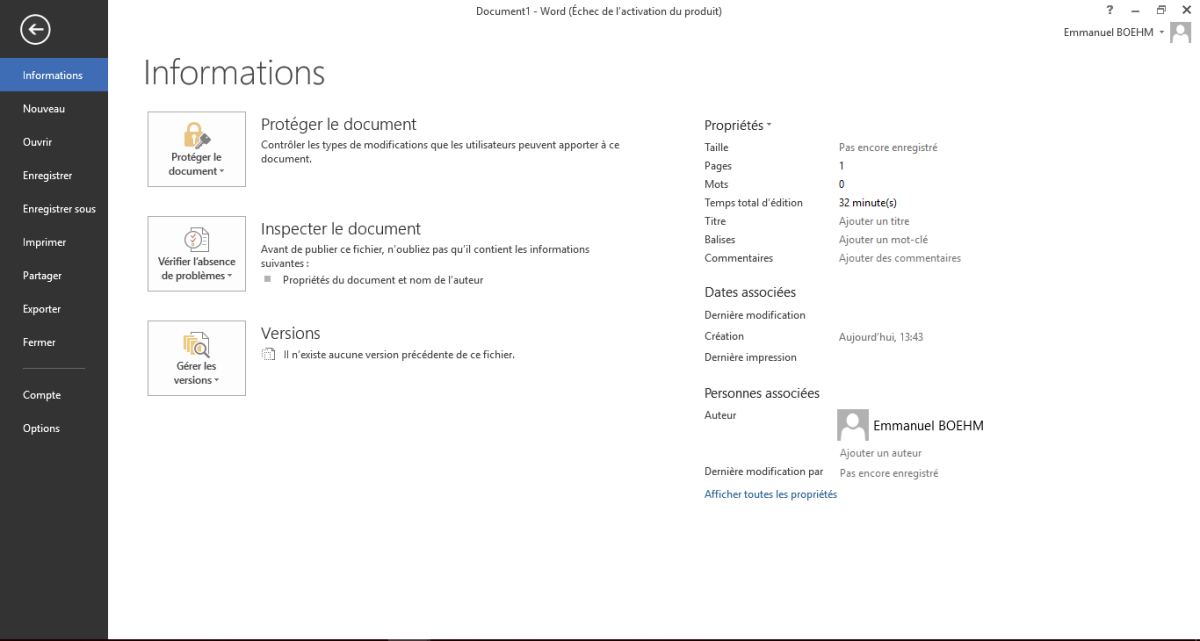Open Vérifier l'absence de problèmes dropdown
This screenshot has height=641, width=1200.
196,254
